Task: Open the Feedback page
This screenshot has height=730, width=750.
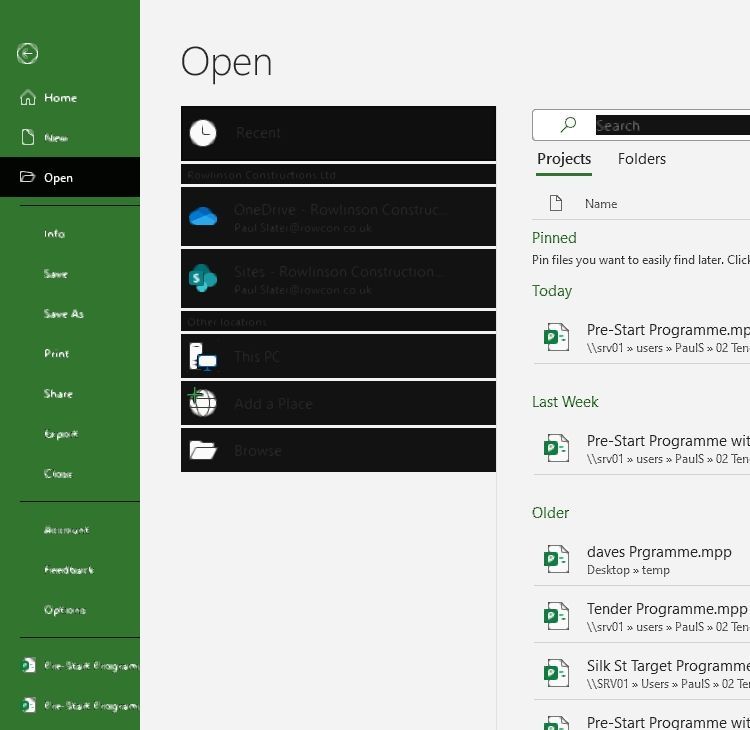Action: click(x=70, y=570)
